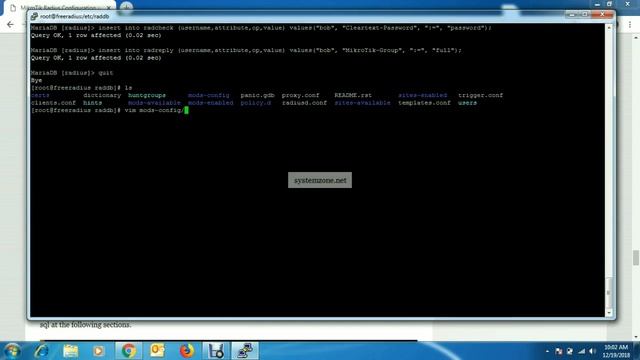Click 'trigger.conf' in the terminal listing
The width and height of the screenshot is (640, 360).
point(480,95)
